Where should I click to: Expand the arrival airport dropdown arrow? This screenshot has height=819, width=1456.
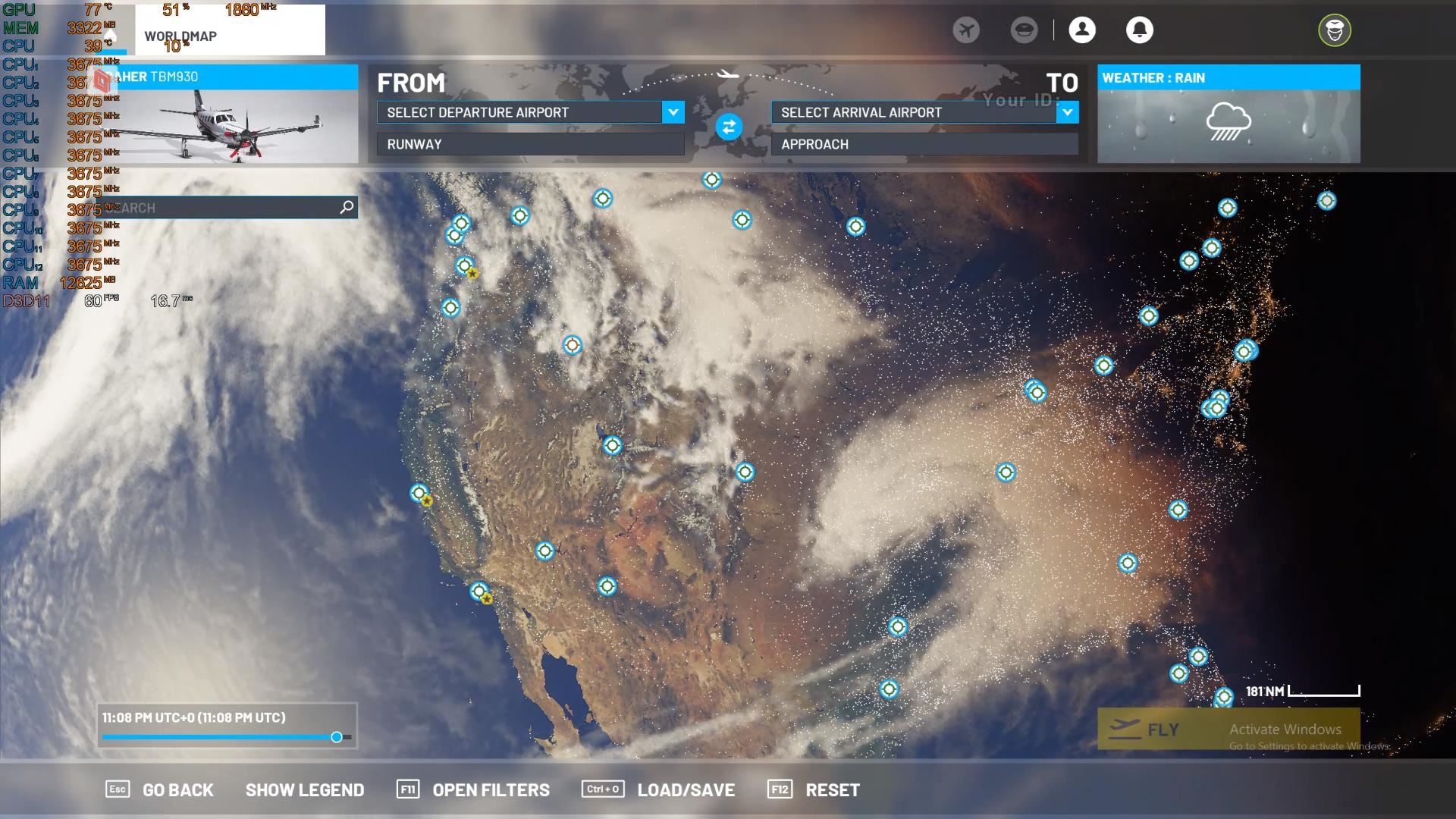1067,112
